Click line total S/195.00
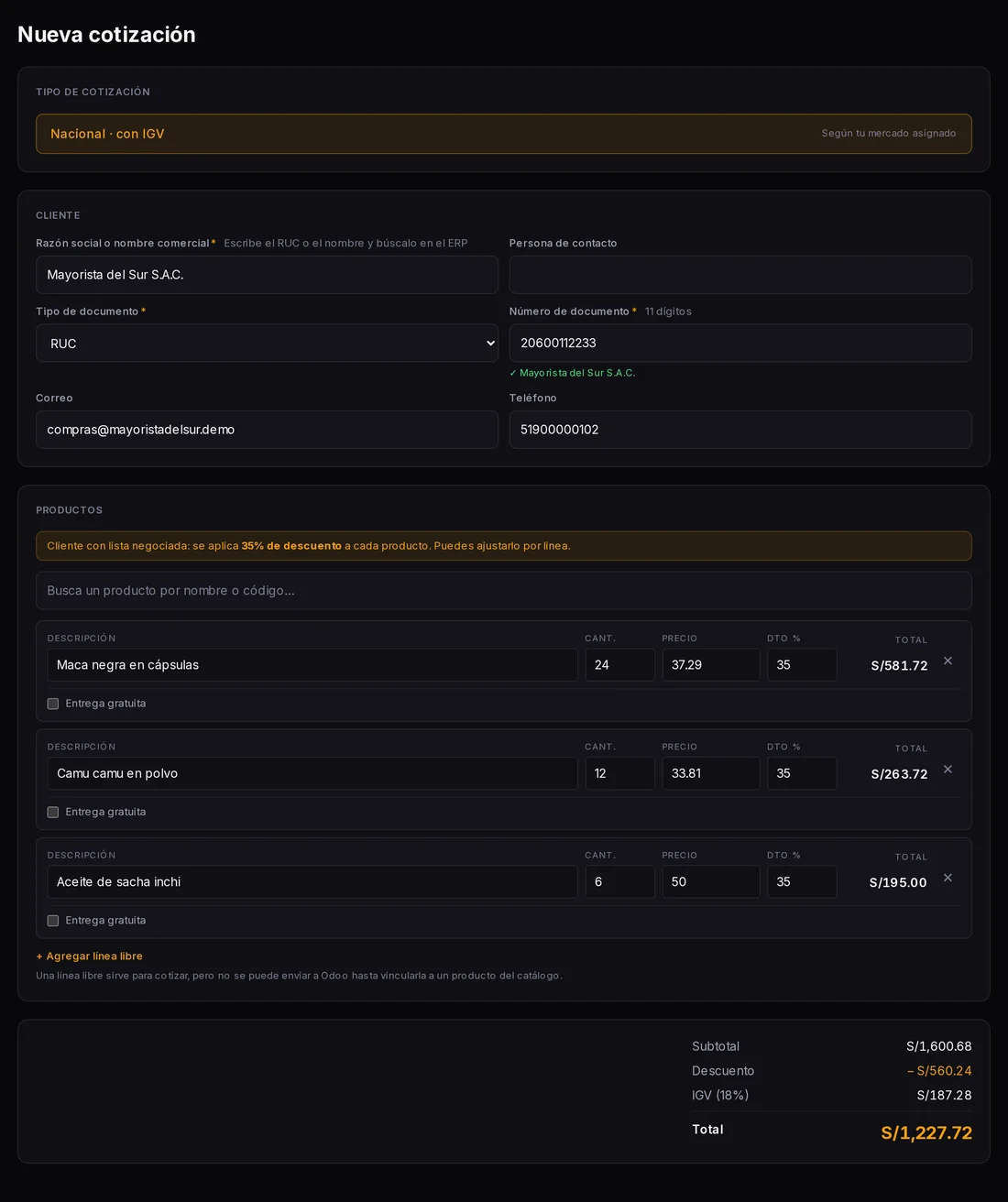 click(x=898, y=882)
